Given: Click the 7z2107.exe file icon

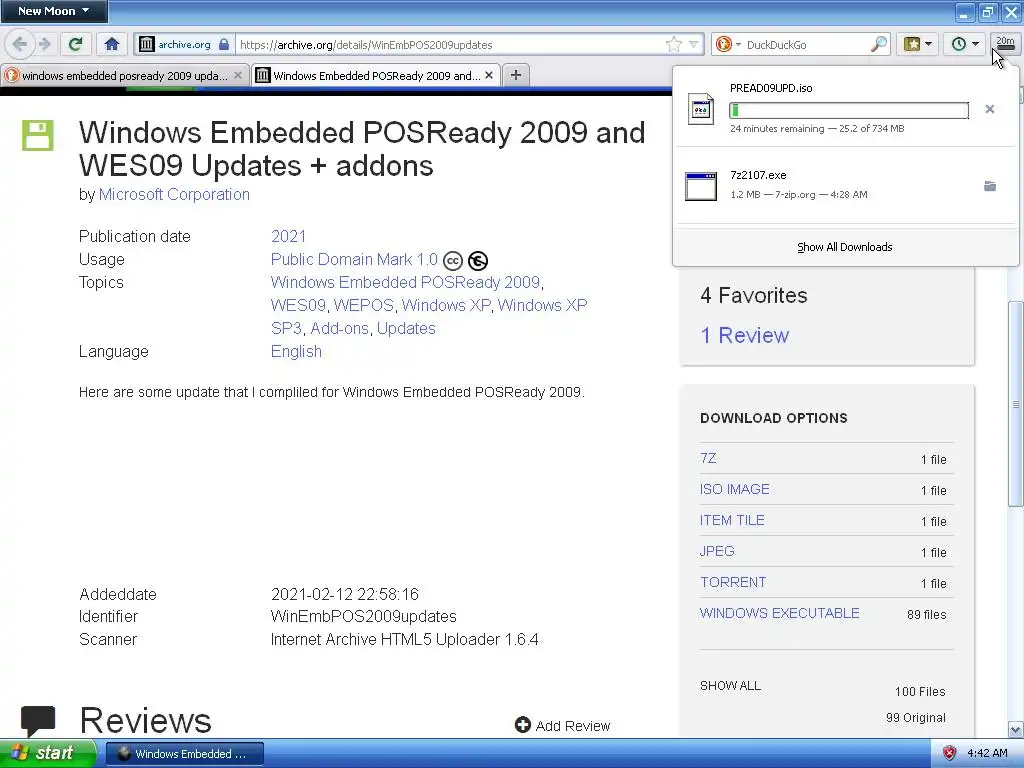Looking at the screenshot, I should coord(701,186).
